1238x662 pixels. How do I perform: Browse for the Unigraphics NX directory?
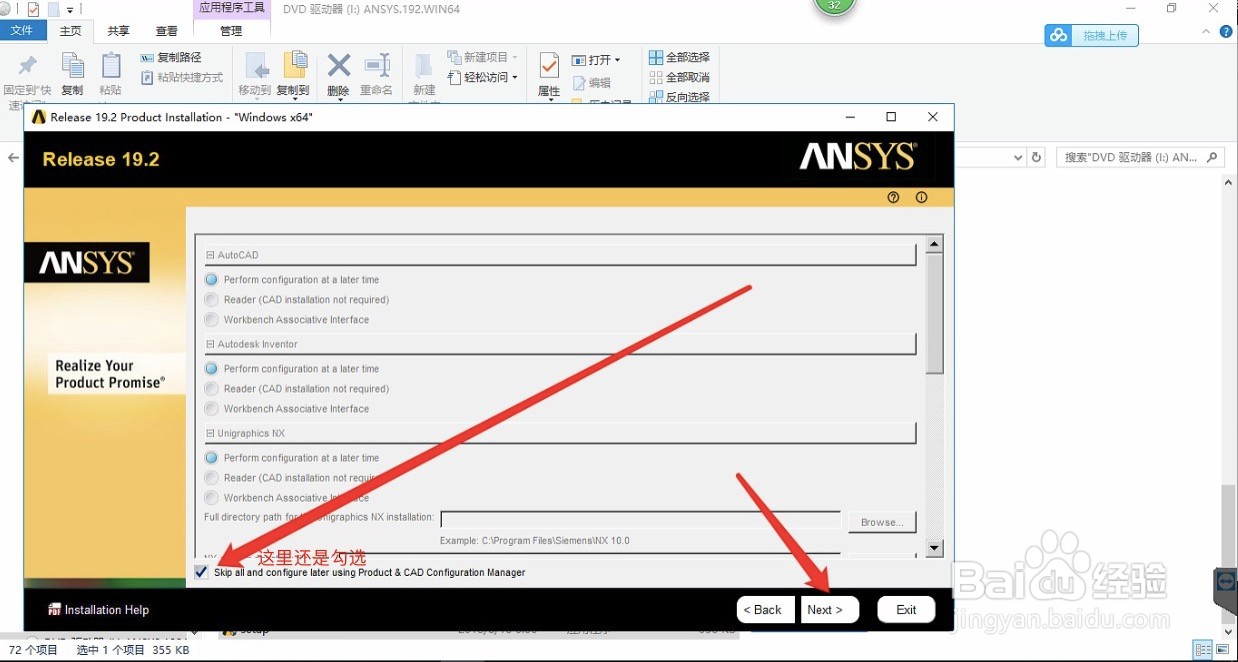(x=882, y=522)
